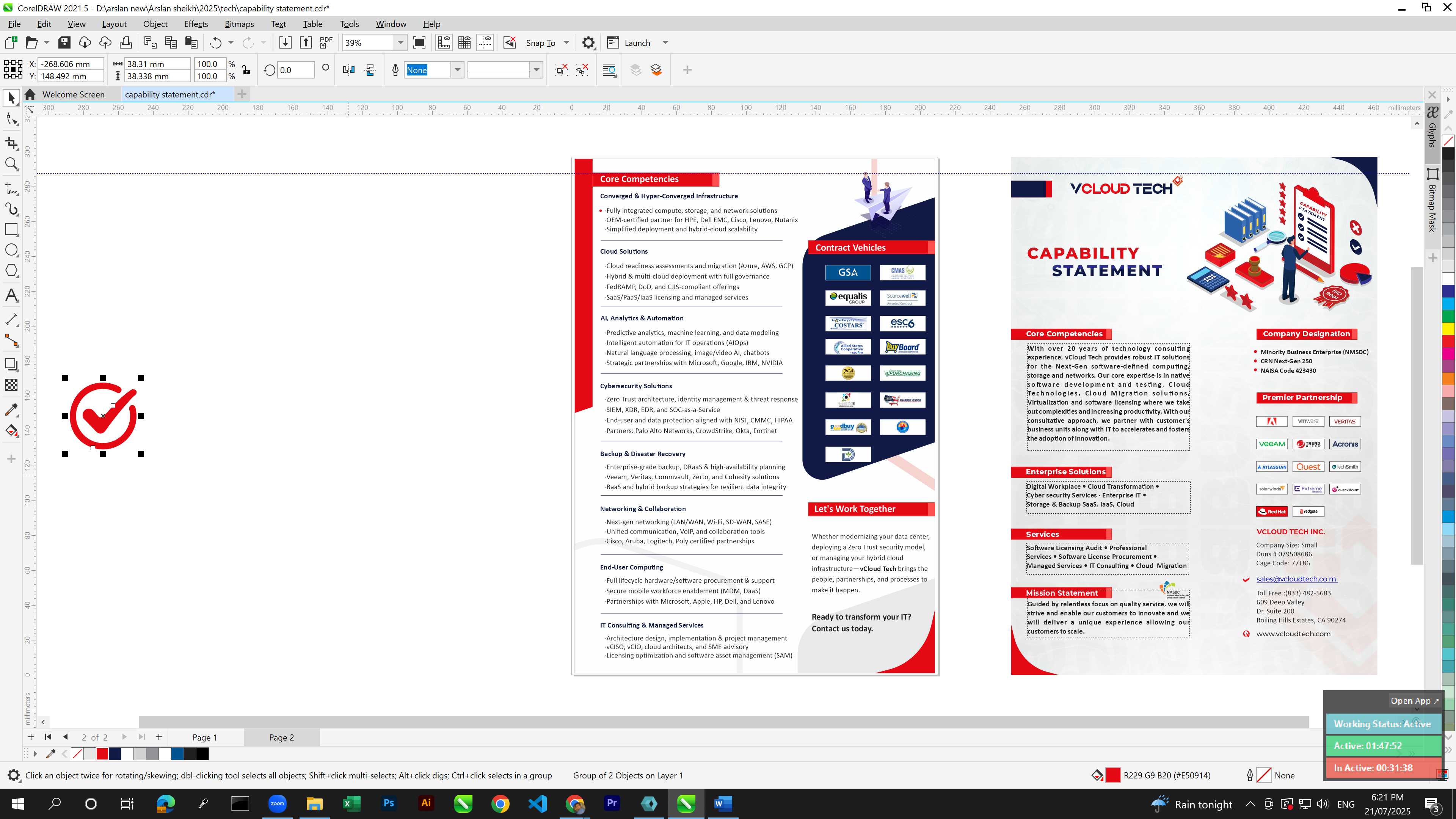This screenshot has height=819, width=1456.
Task: Click the status bar fill color swatch
Action: coord(1112,775)
